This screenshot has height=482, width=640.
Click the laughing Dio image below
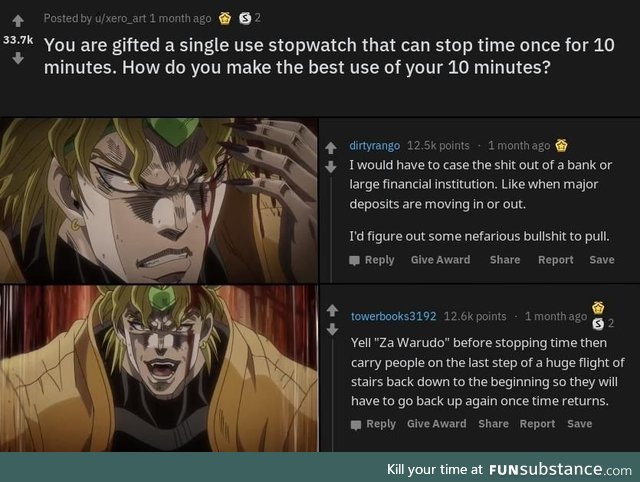(159, 368)
